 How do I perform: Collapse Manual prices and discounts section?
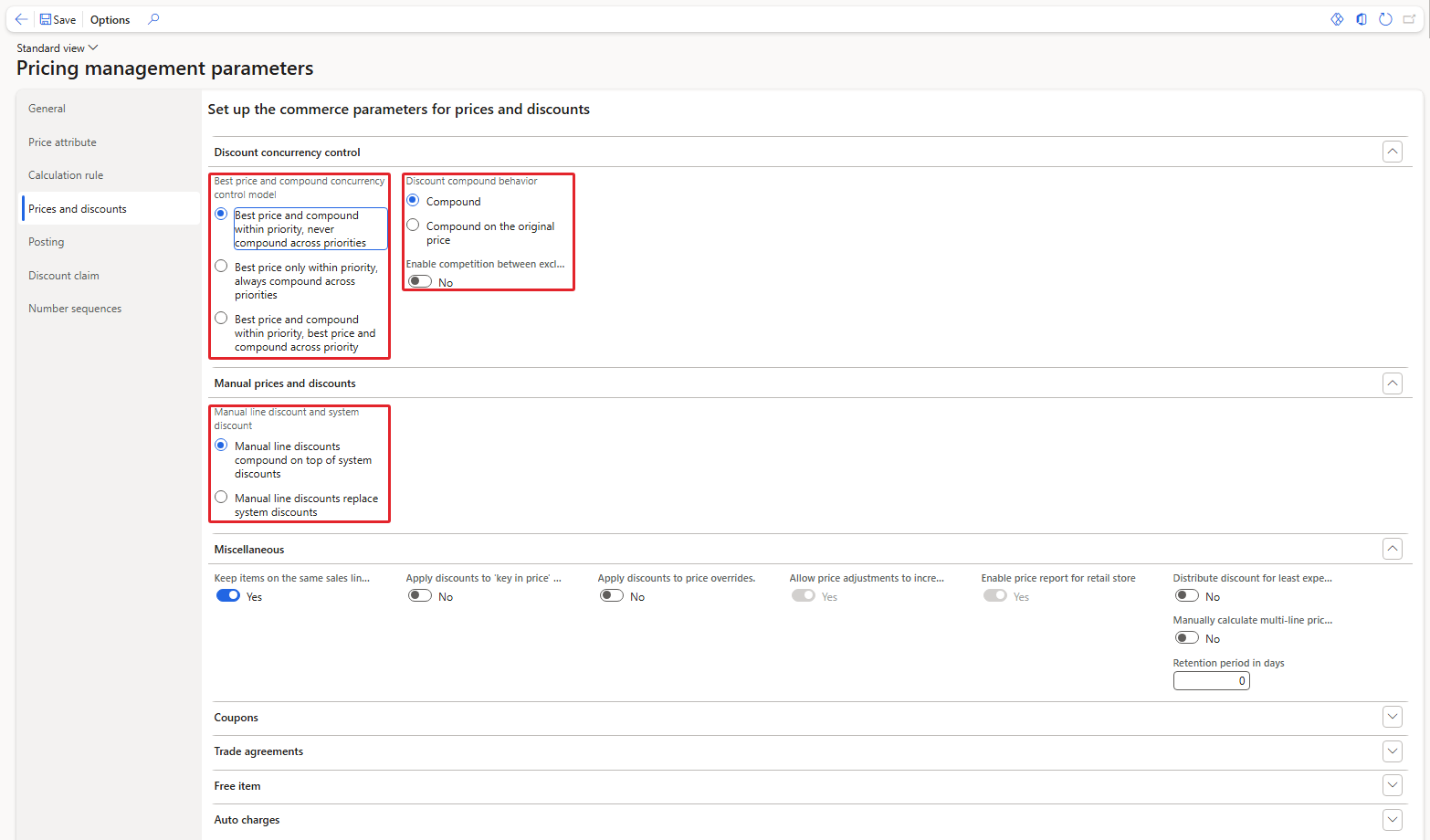[x=1392, y=383]
